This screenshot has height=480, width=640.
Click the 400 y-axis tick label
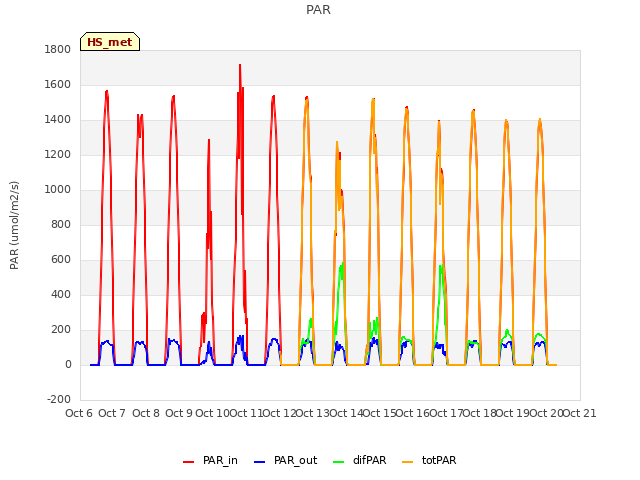click(61, 294)
